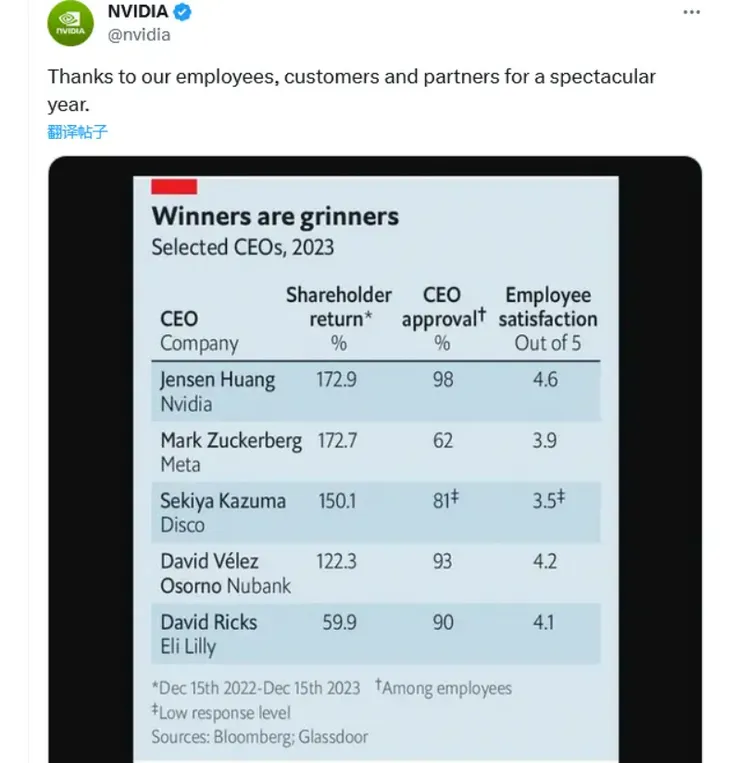This screenshot has height=763, width=750.
Task: Click the "Winners are grinners" chart title
Action: (x=275, y=216)
